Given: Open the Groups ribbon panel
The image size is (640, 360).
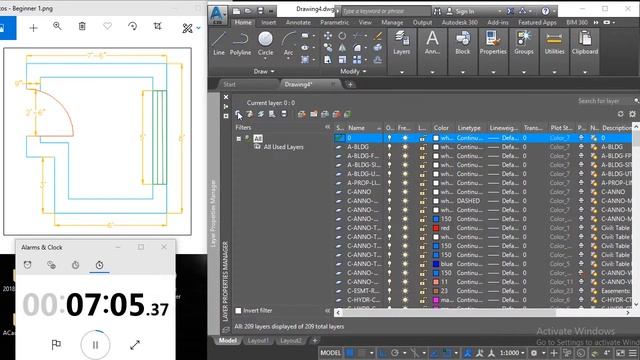Looking at the screenshot, I should point(524,42).
